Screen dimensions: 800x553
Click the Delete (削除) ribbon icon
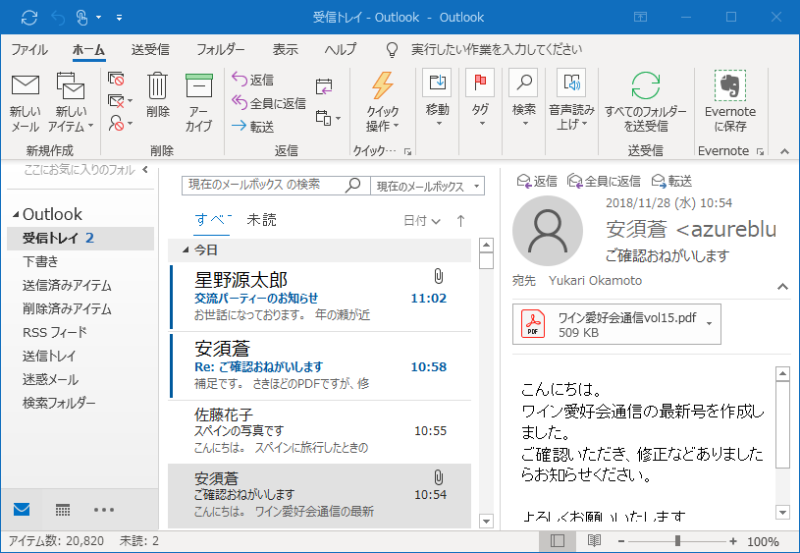158,88
